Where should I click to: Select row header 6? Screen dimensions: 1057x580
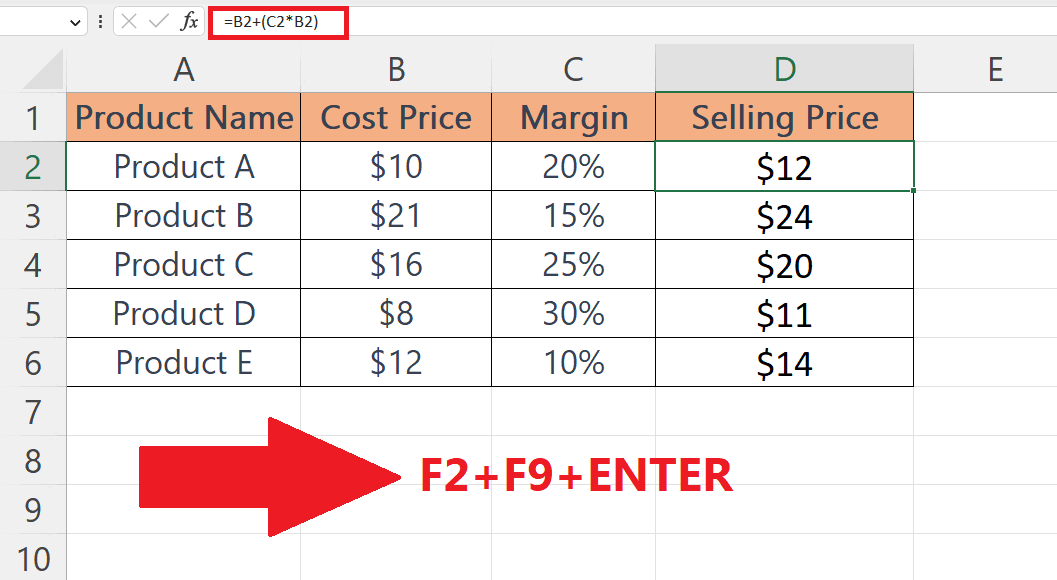pyautogui.click(x=35, y=362)
